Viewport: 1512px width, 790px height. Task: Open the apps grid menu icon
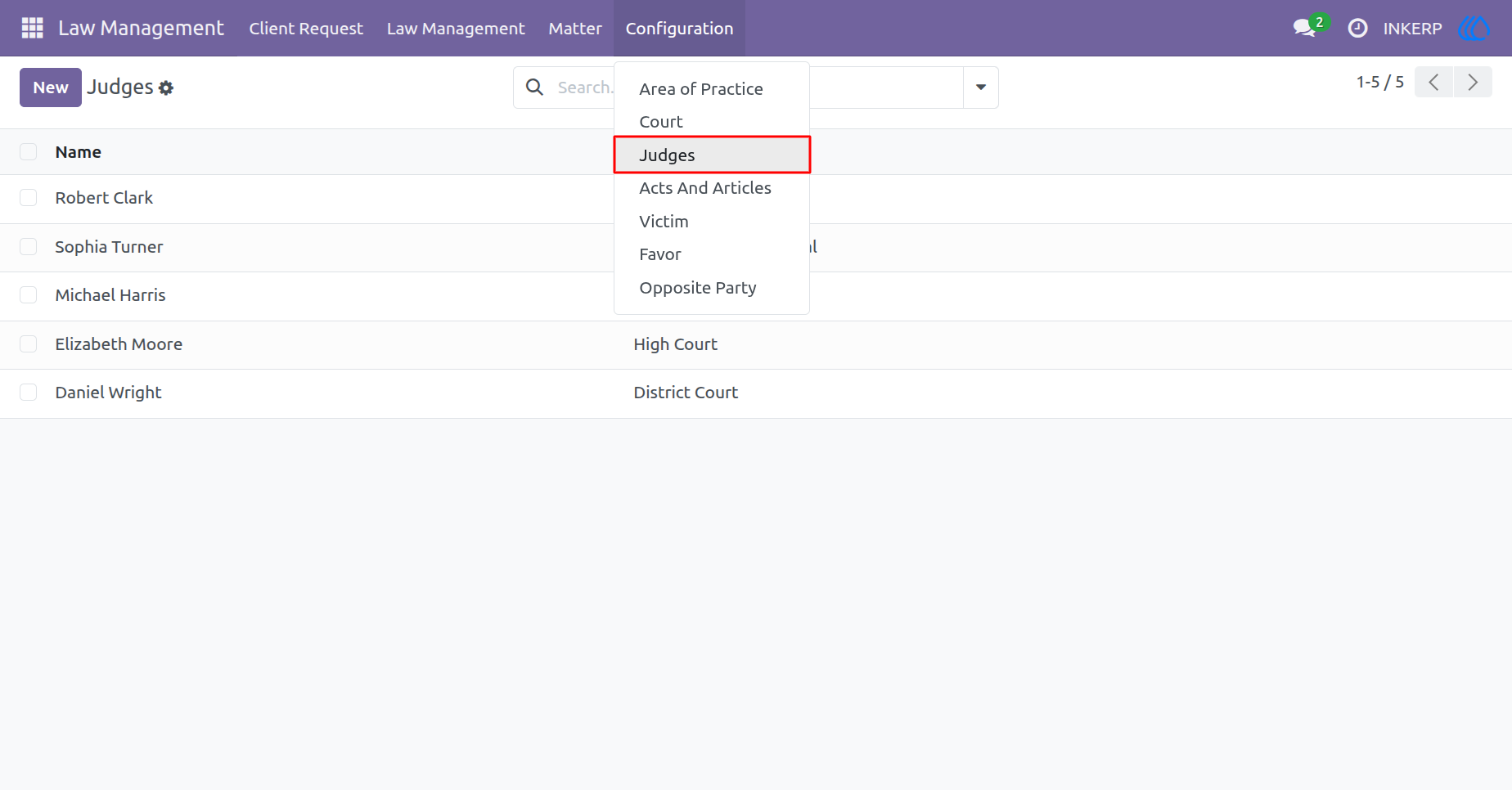pos(32,28)
